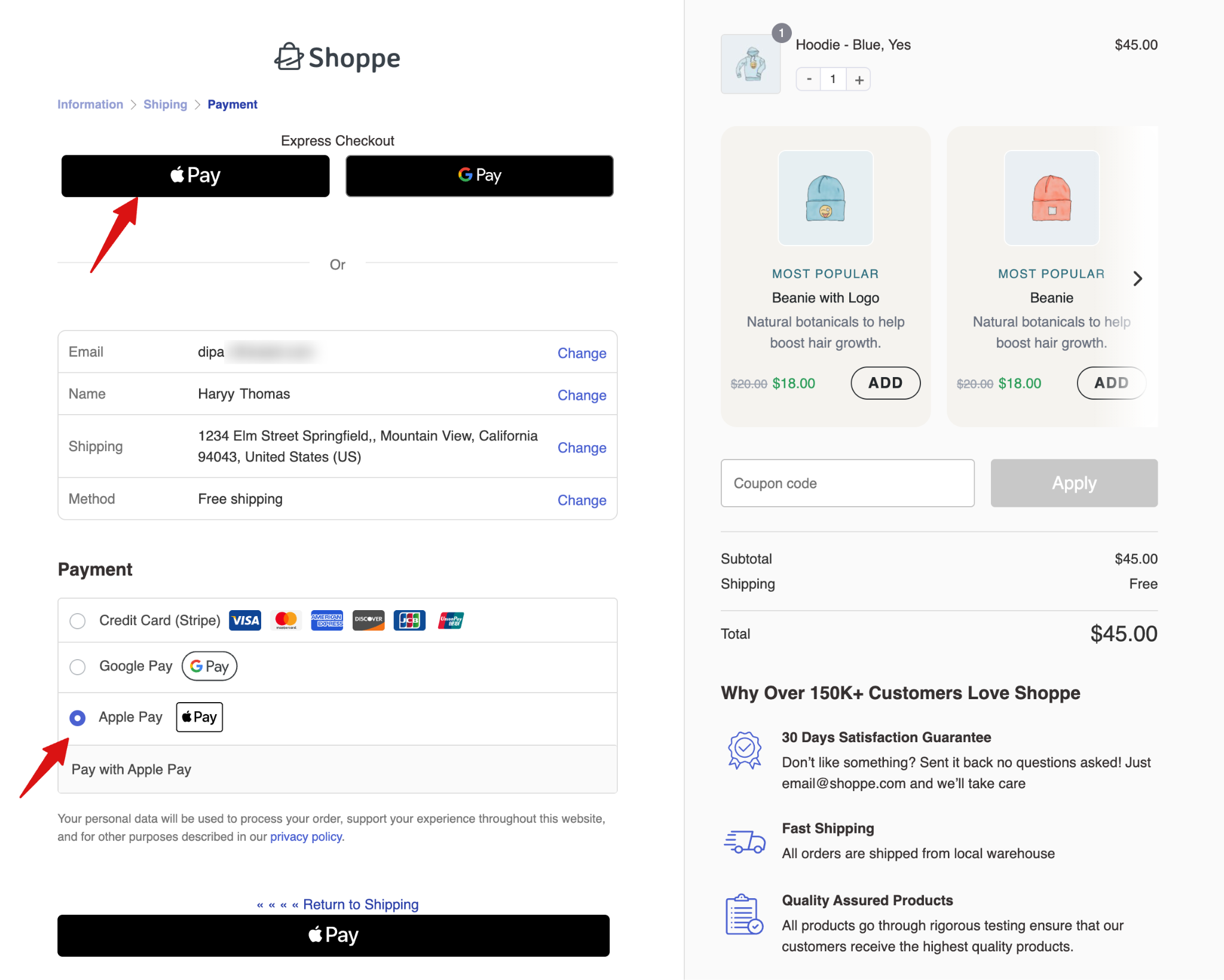Open the Hoodie product thumbnail
The height and width of the screenshot is (980, 1224).
click(751, 64)
